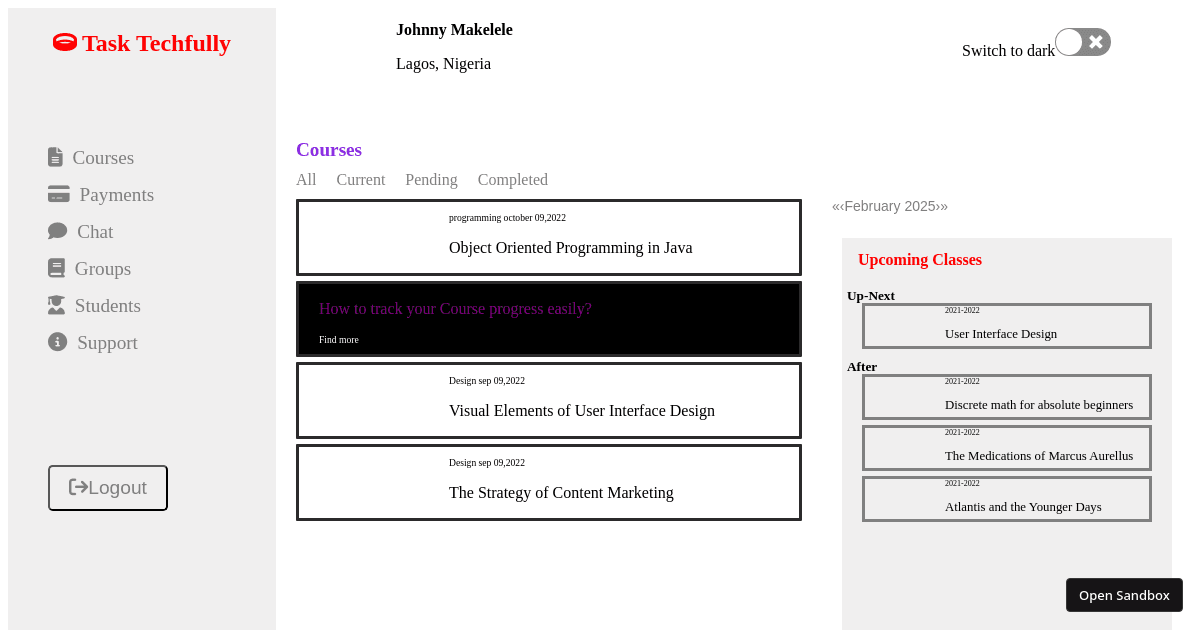Open the Open Sandbox button
This screenshot has height=630, width=1200.
tap(1124, 595)
